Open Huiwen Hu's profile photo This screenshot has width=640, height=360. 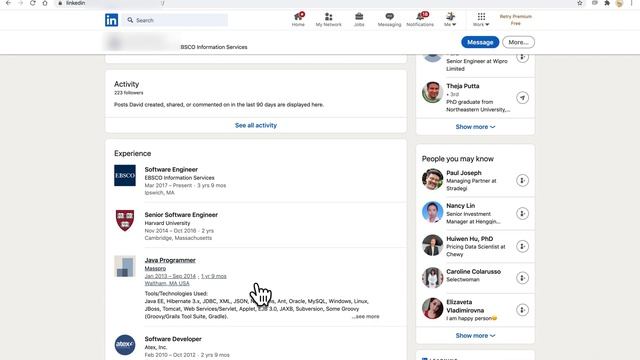coord(432,245)
